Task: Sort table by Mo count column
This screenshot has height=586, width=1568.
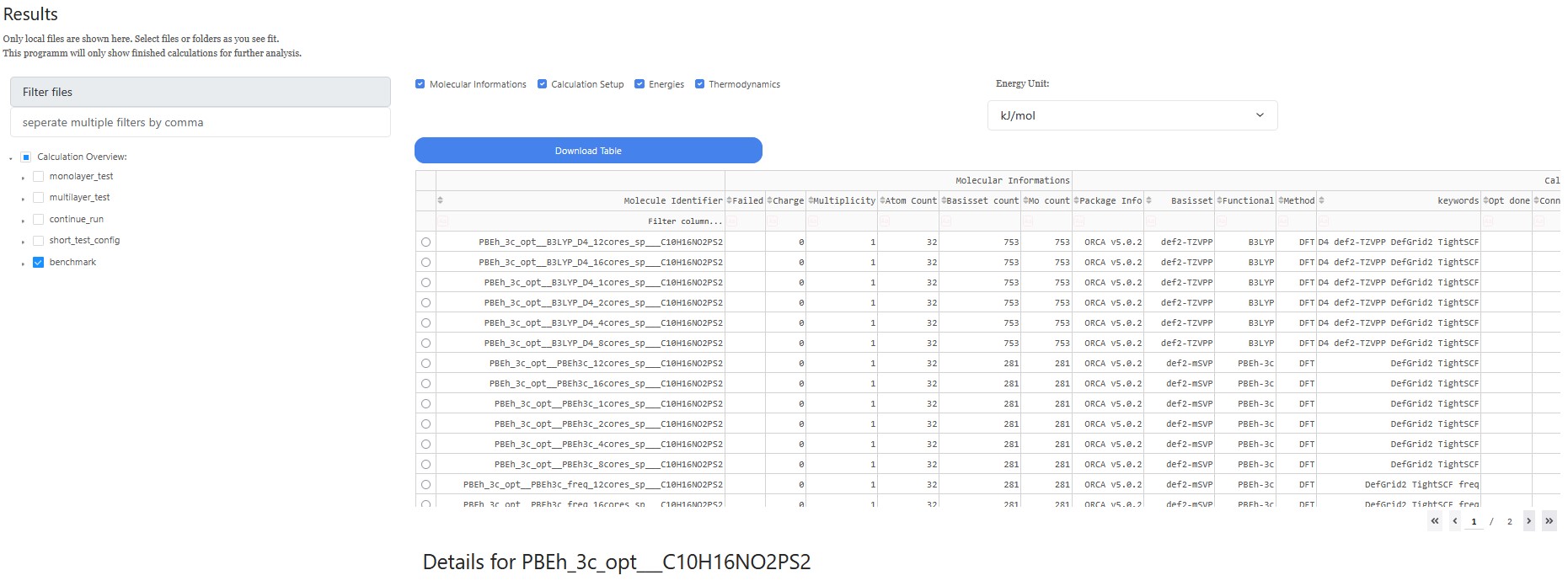Action: point(1026,200)
